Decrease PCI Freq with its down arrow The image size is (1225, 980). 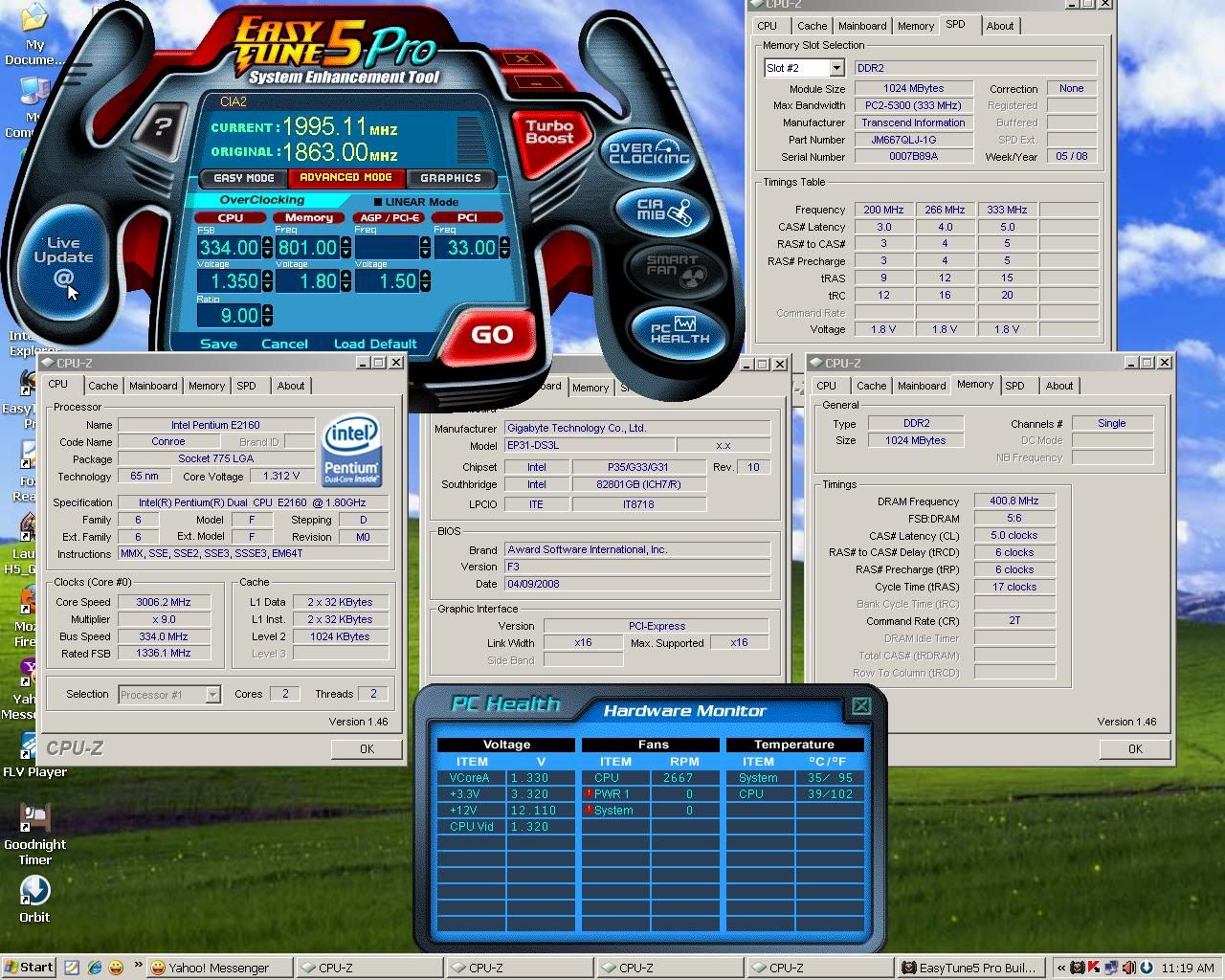tap(504, 253)
